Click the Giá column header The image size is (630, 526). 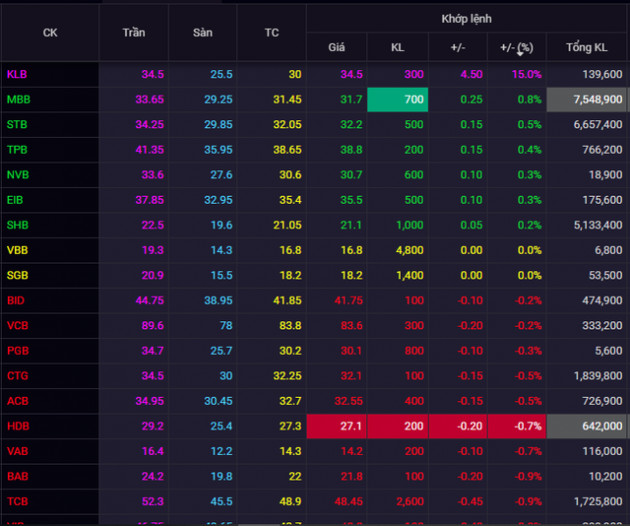336,47
